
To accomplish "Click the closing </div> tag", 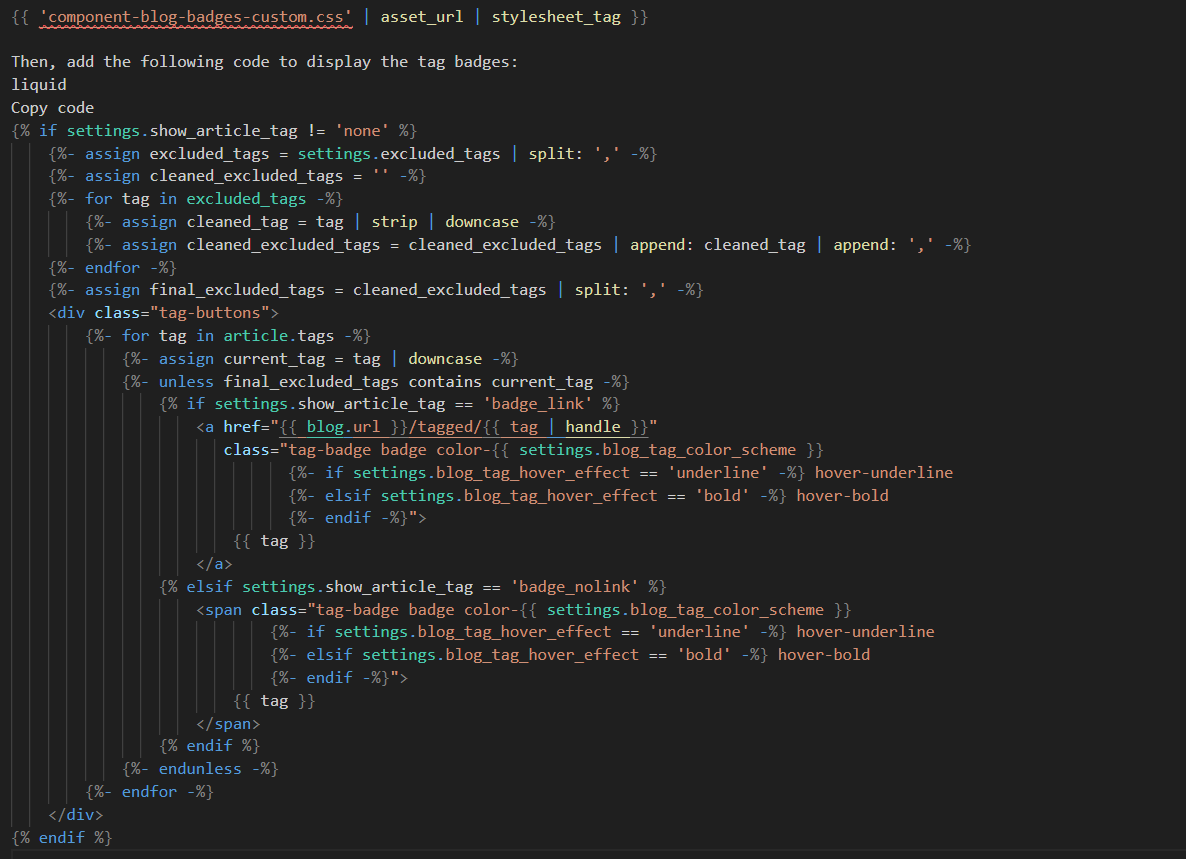I will pyautogui.click(x=76, y=814).
